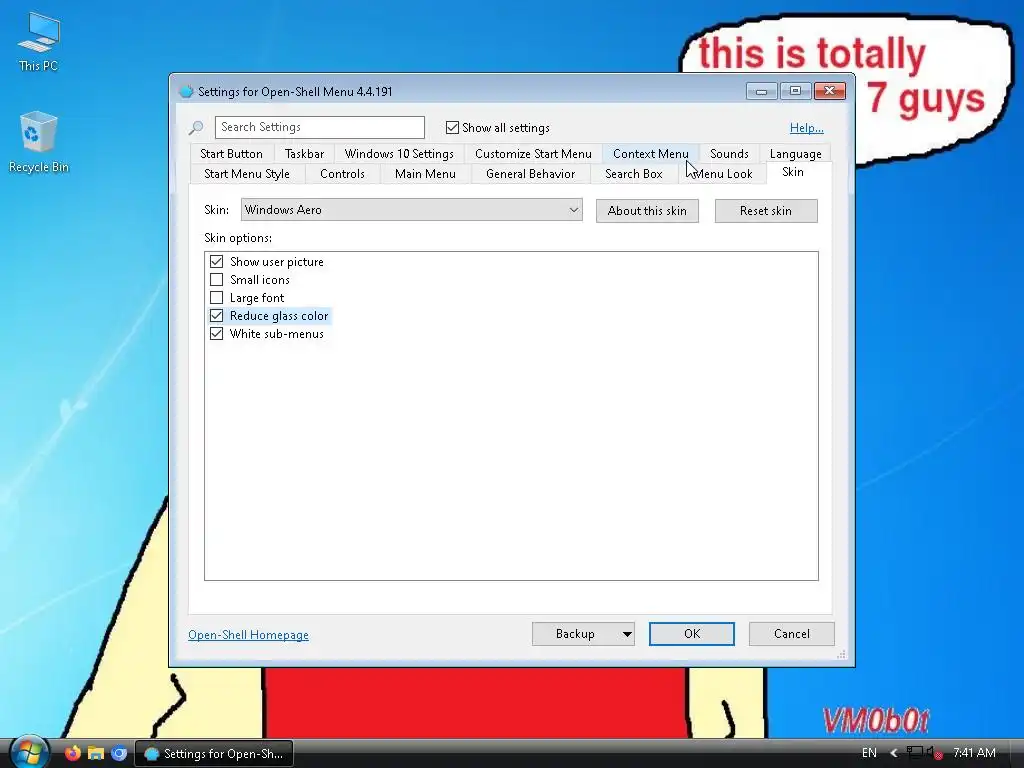
Task: Launch Firefox from the taskbar
Action: 73,753
